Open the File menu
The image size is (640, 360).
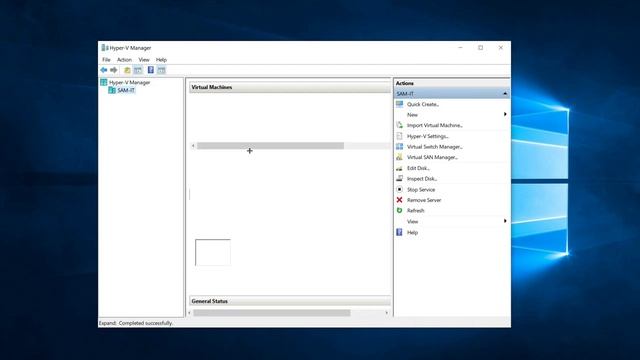(x=106, y=60)
